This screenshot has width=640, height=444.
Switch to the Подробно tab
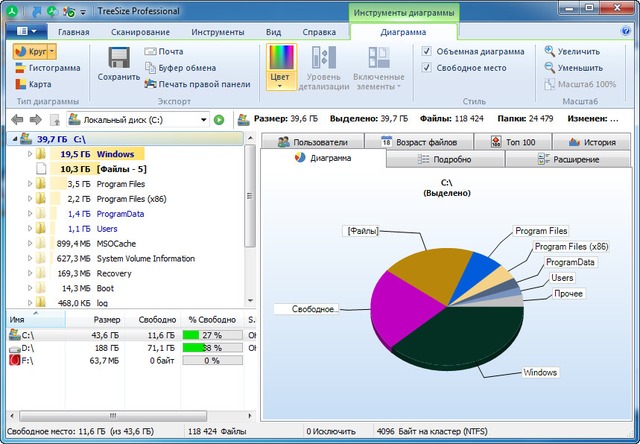(x=445, y=159)
